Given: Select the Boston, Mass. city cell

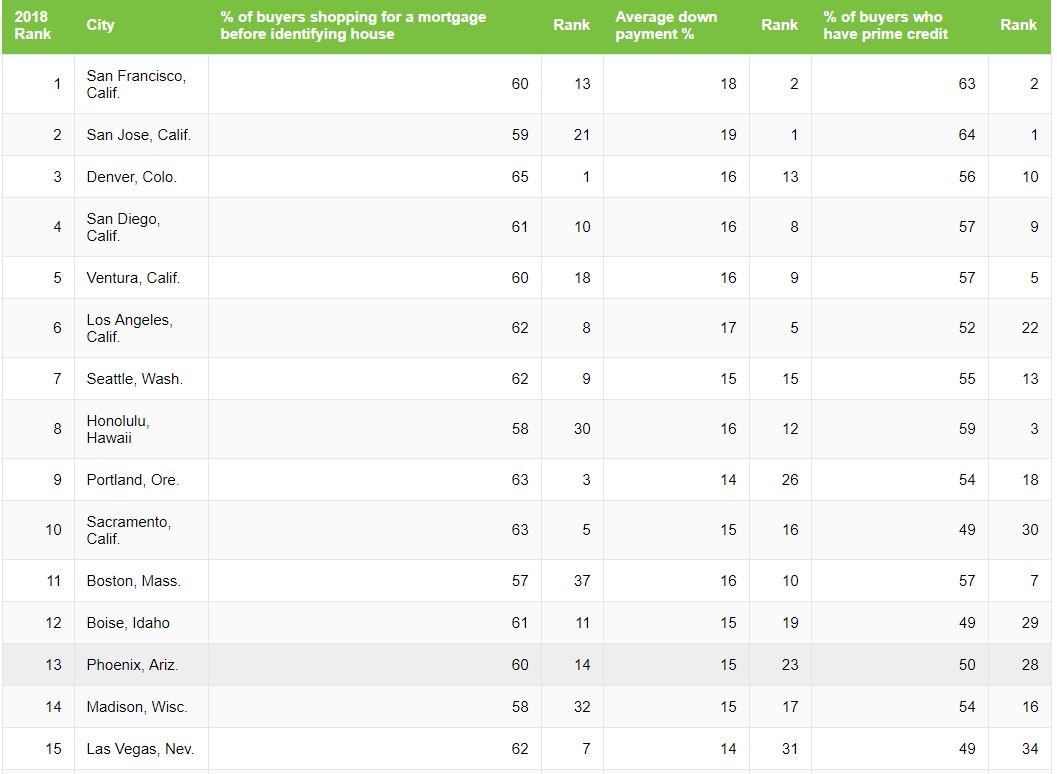Looking at the screenshot, I should pos(141,580).
